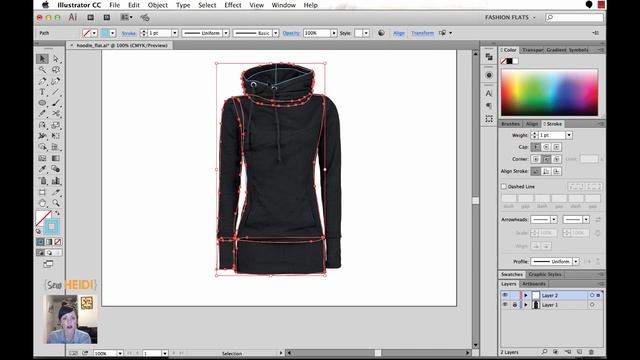Image resolution: width=640 pixels, height=360 pixels.
Task: Open the Effect menu
Action: click(x=233, y=5)
